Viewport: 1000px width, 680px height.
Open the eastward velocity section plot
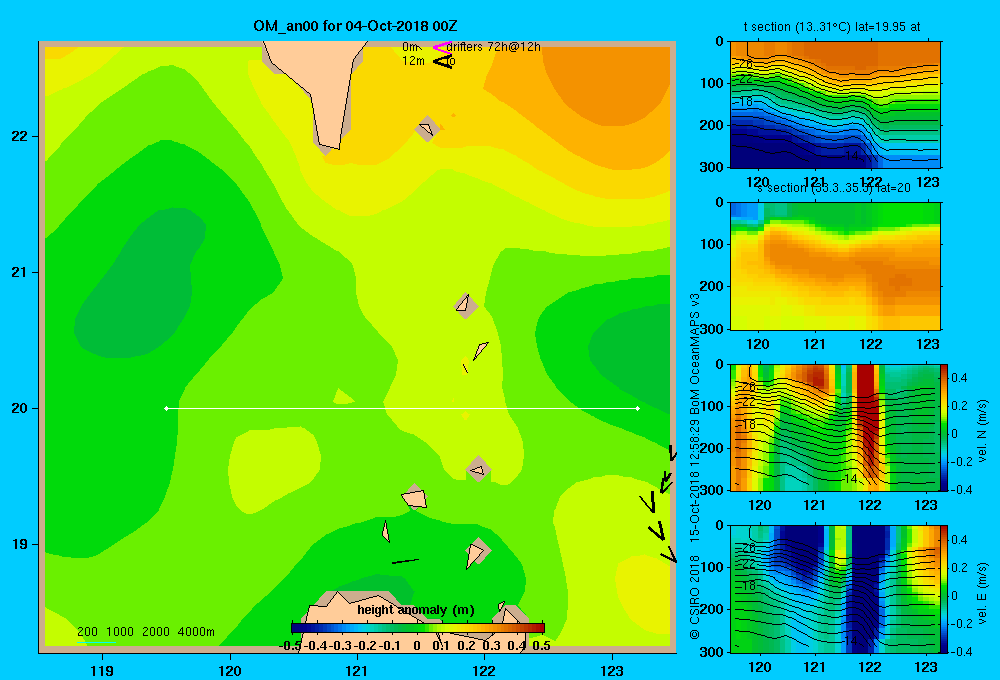[835, 589]
